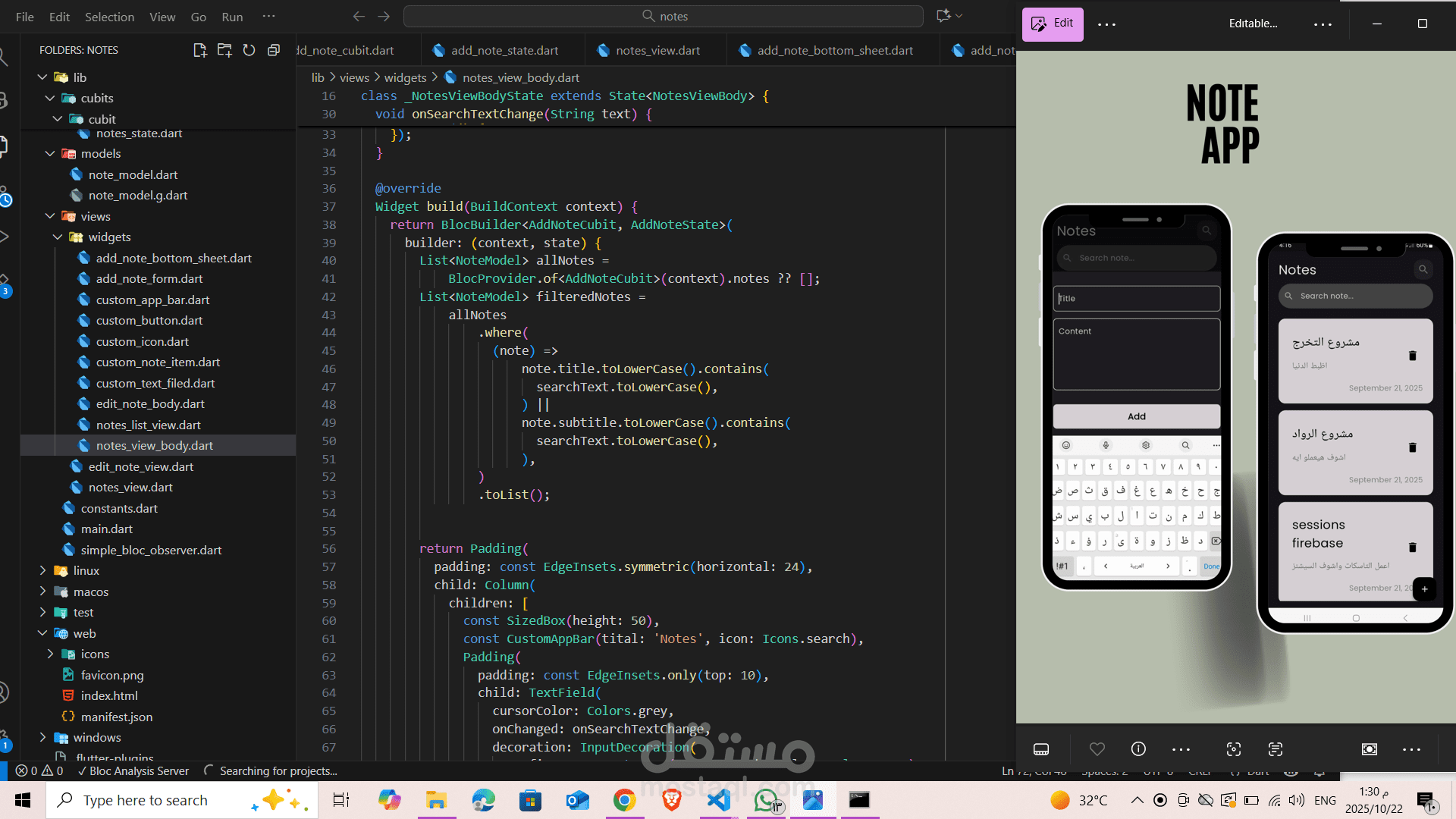This screenshot has width=1456, height=819.
Task: Click the ENG language indicator
Action: [1325, 800]
